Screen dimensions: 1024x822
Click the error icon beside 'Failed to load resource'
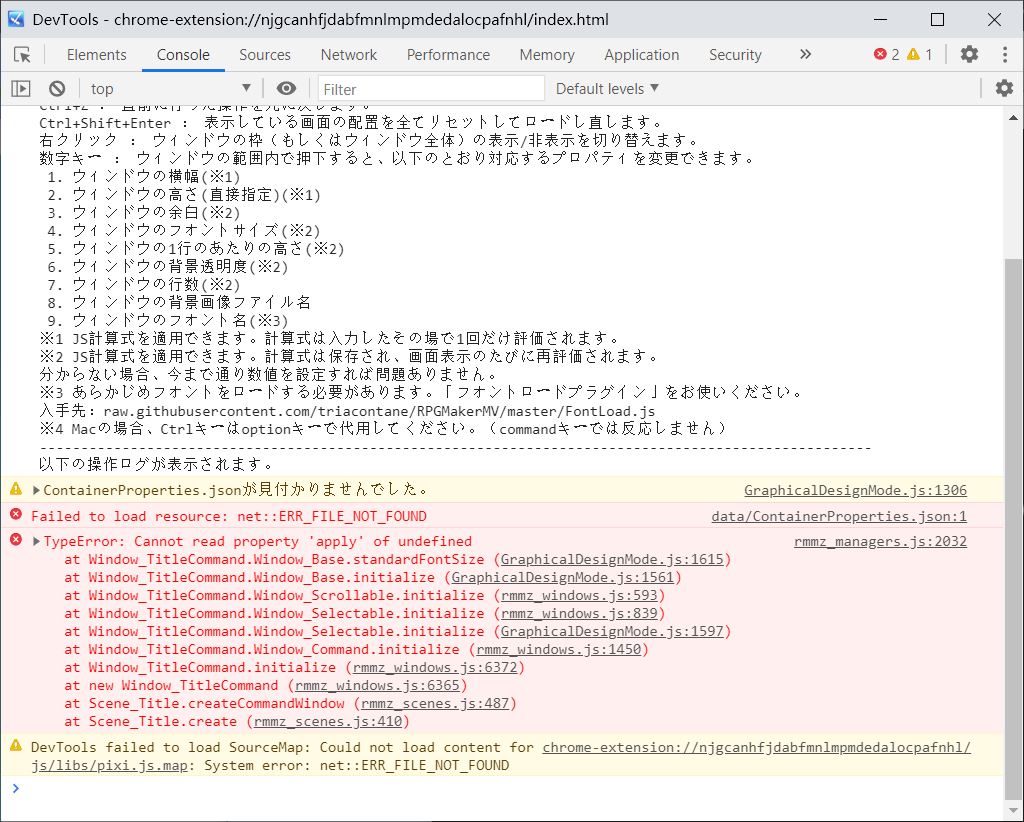pos(16,515)
